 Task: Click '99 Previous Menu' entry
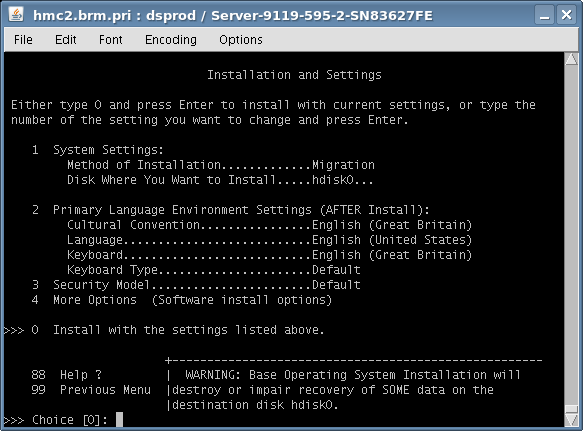[x=91, y=390]
